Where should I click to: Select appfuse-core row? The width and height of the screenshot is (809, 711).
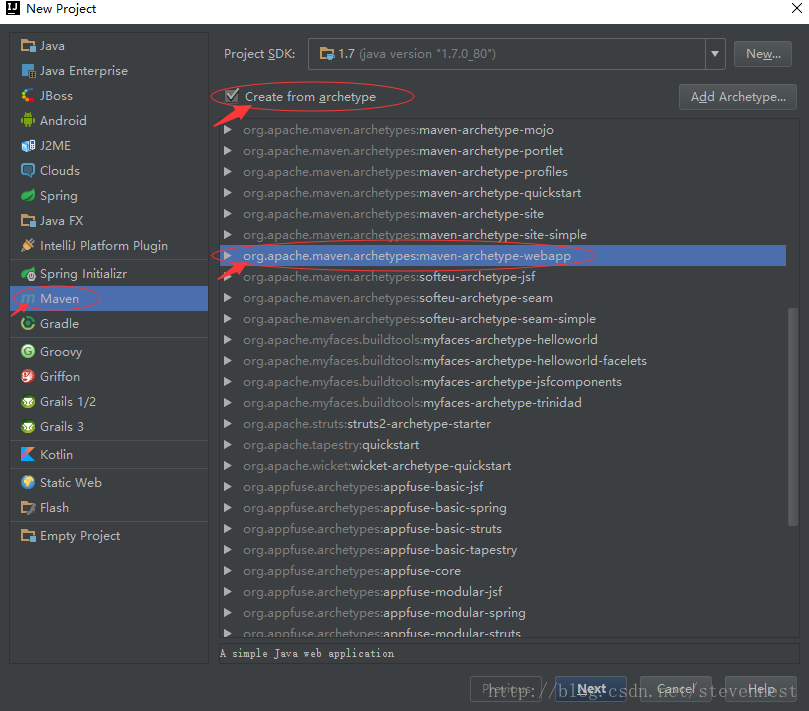click(503, 571)
